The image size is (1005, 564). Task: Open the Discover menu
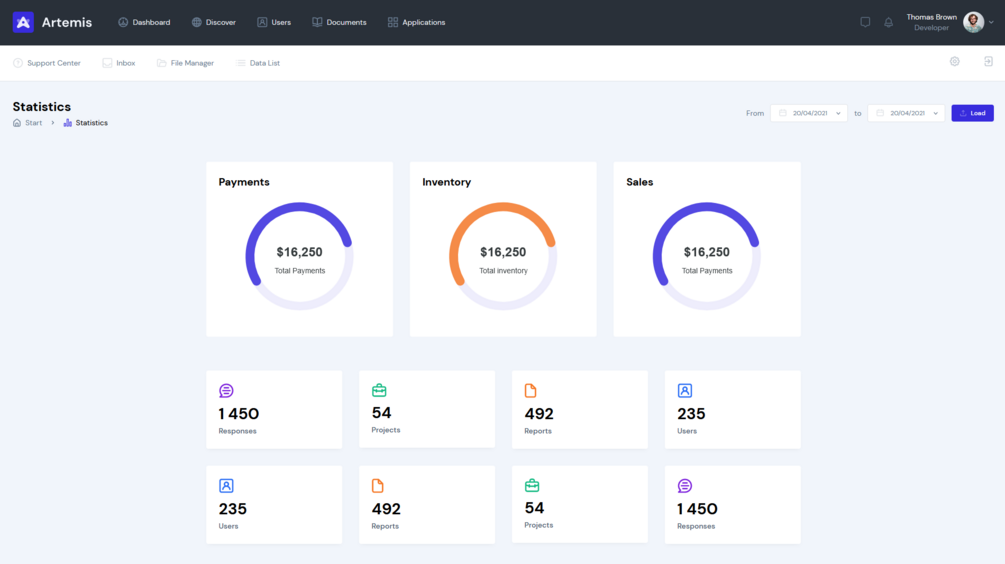pos(213,22)
